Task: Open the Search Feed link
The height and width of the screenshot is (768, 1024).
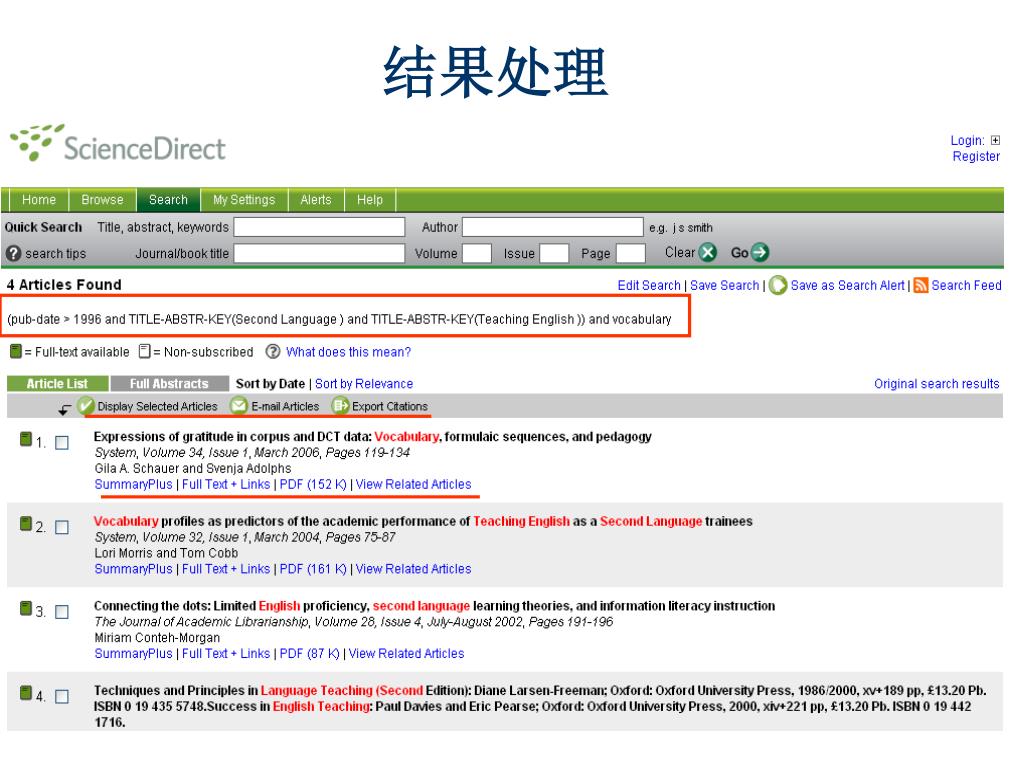Action: (x=967, y=285)
